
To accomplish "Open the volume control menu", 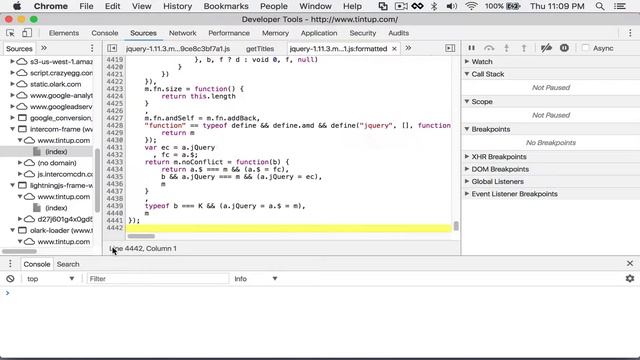I will click(451, 6).
